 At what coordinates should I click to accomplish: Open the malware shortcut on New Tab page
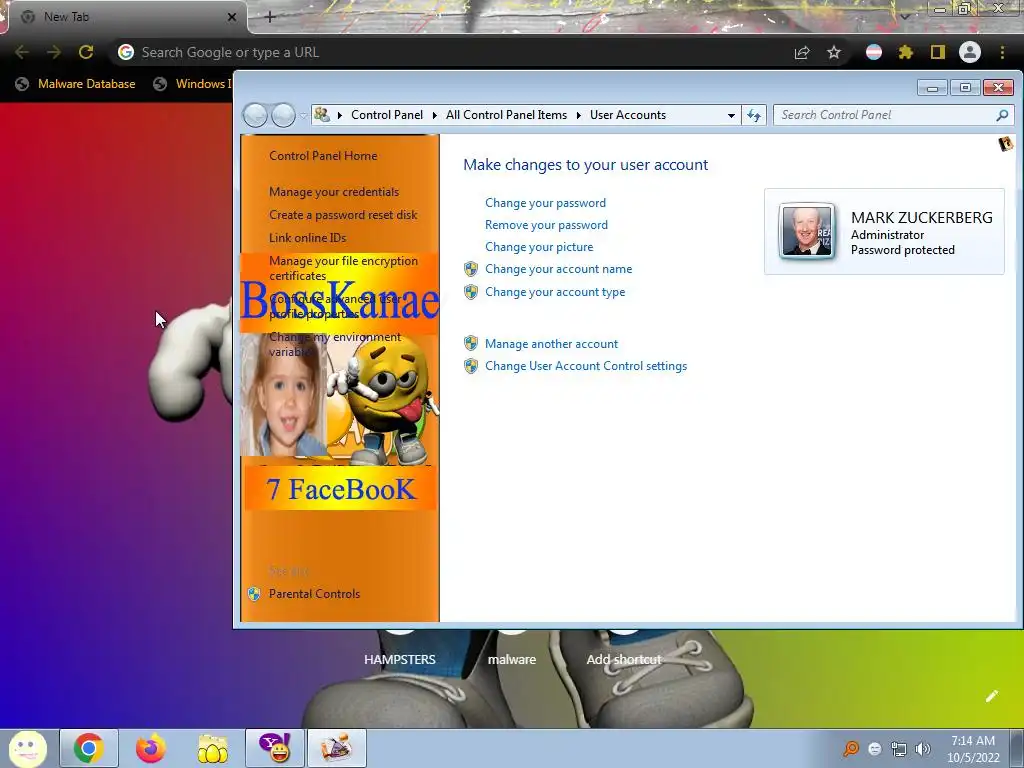click(512, 660)
